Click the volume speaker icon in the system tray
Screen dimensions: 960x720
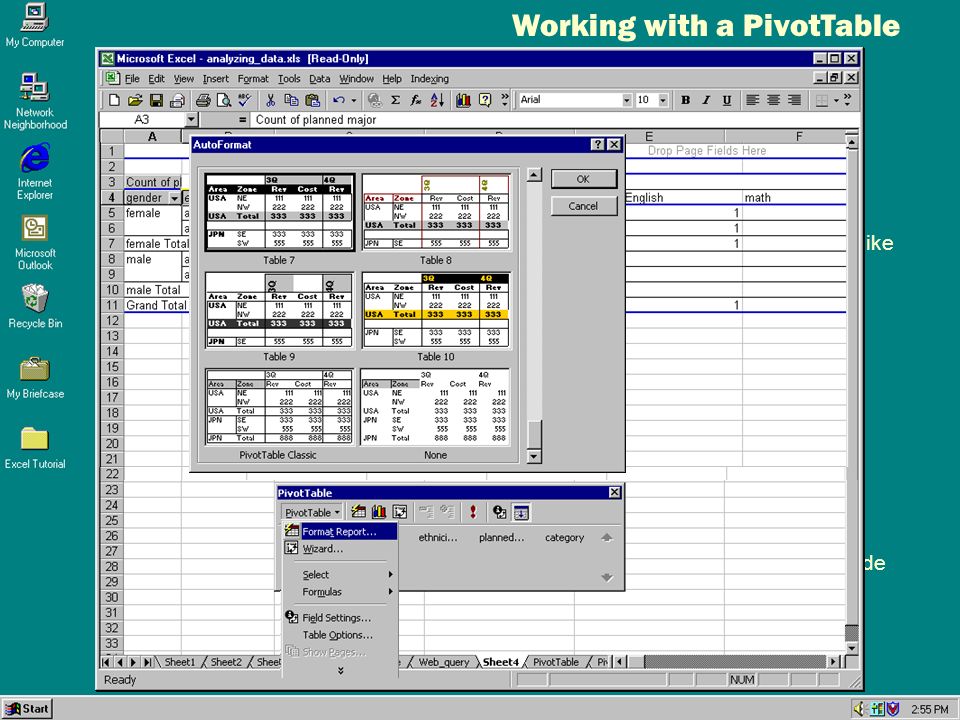click(x=859, y=708)
